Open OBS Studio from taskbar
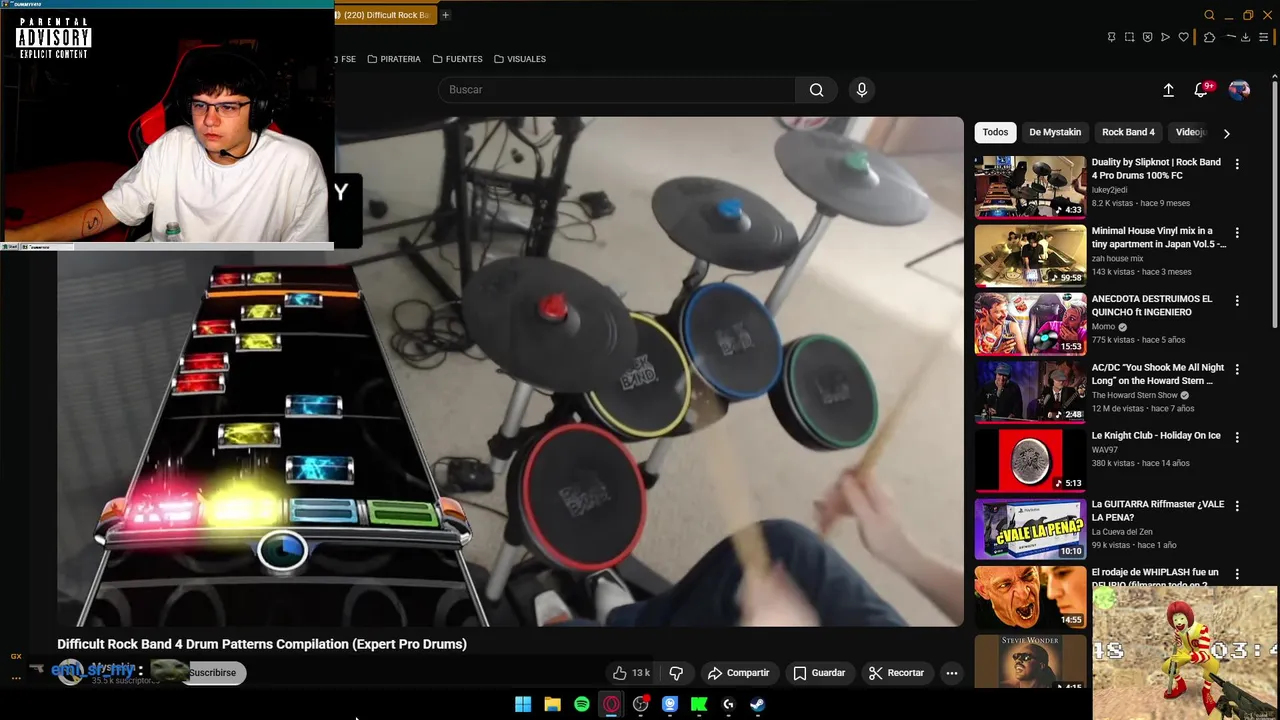The image size is (1280, 720). [641, 704]
